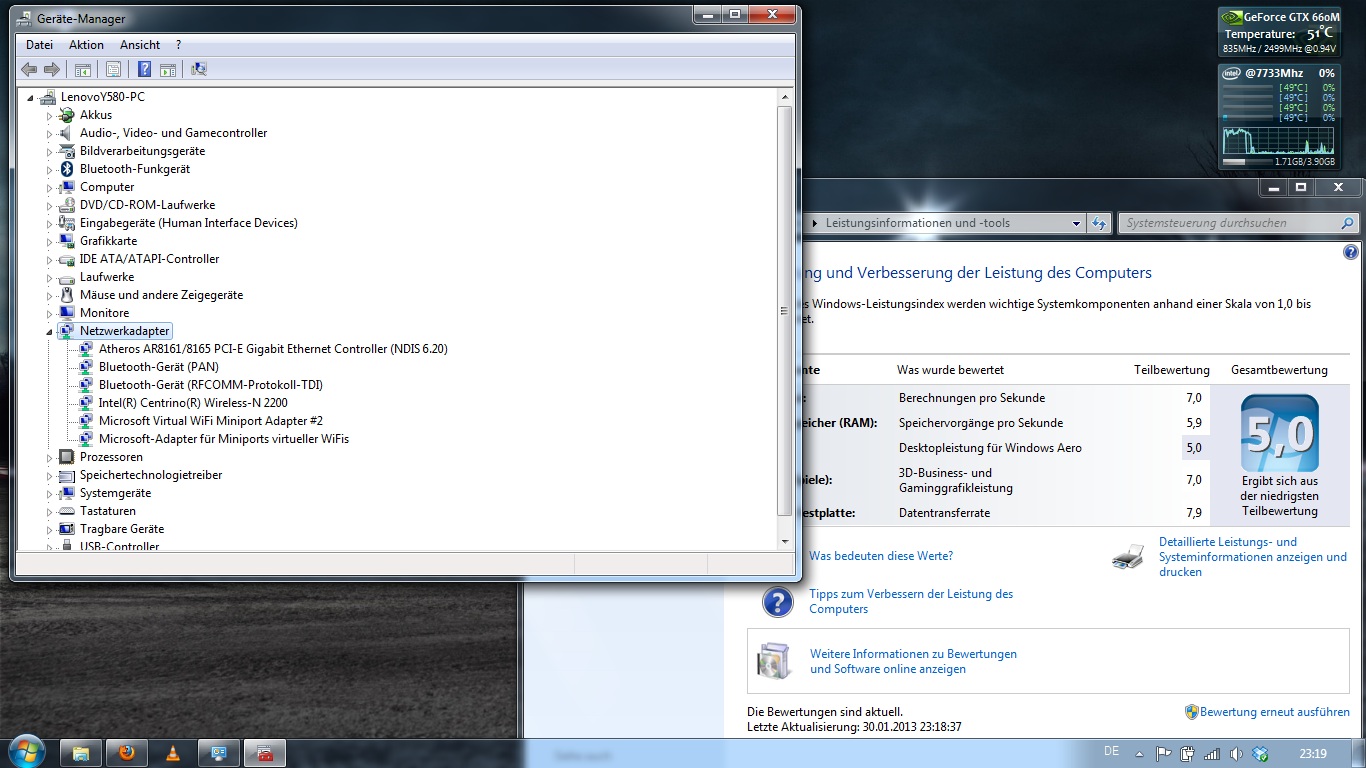
Task: Open Windows Explorer from the taskbar
Action: tap(82, 753)
